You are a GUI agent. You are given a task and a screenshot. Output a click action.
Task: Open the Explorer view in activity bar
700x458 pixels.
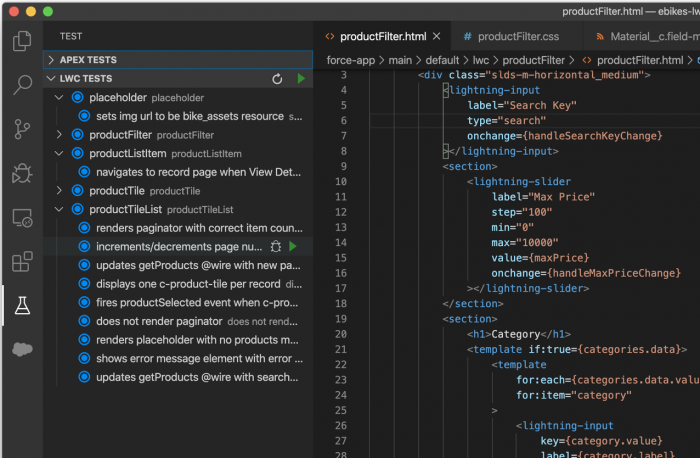coord(22,41)
